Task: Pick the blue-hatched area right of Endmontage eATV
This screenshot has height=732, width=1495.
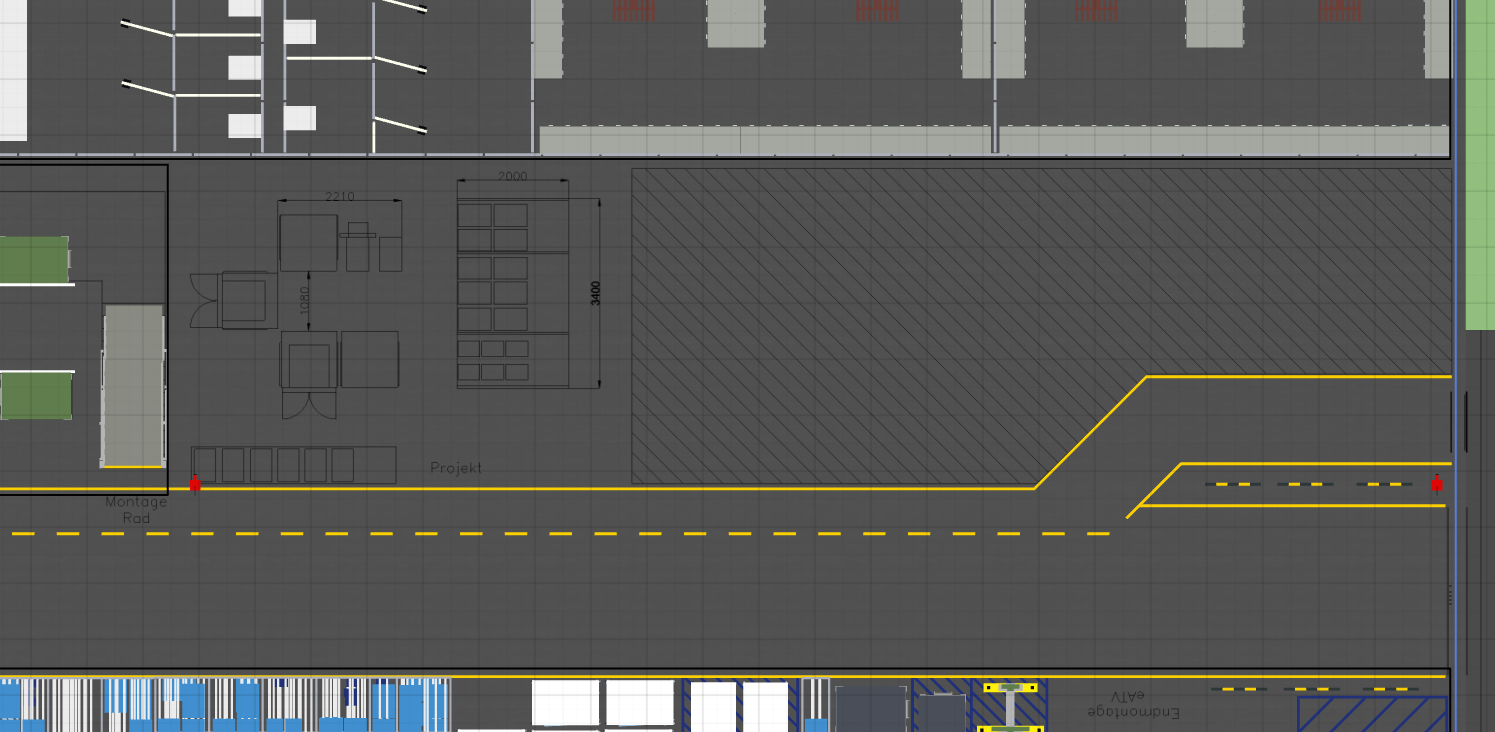Action: click(x=1372, y=714)
